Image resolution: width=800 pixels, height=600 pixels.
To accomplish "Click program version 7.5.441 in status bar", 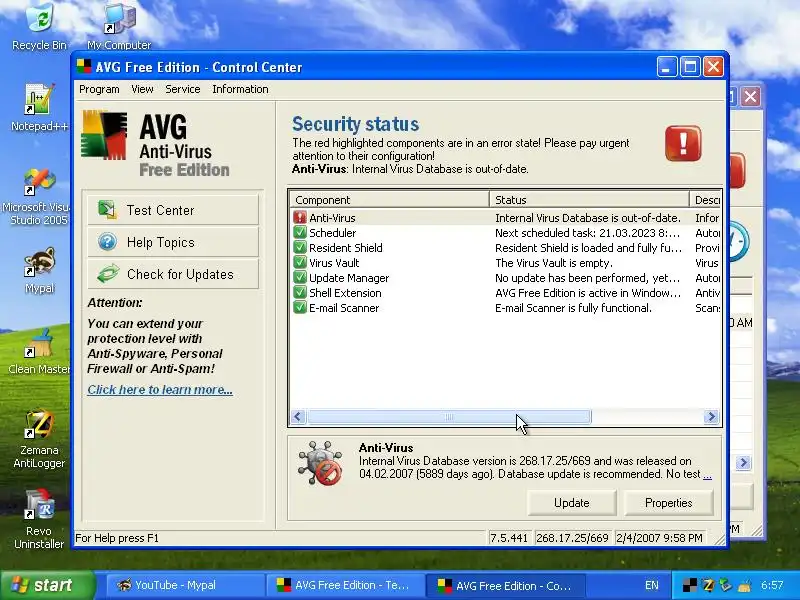I will coord(509,538).
